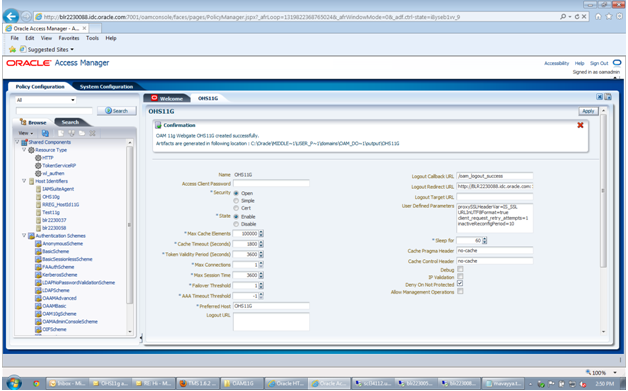Click the tree panel vertical scrollbar
628x391 pixels.
(129, 224)
